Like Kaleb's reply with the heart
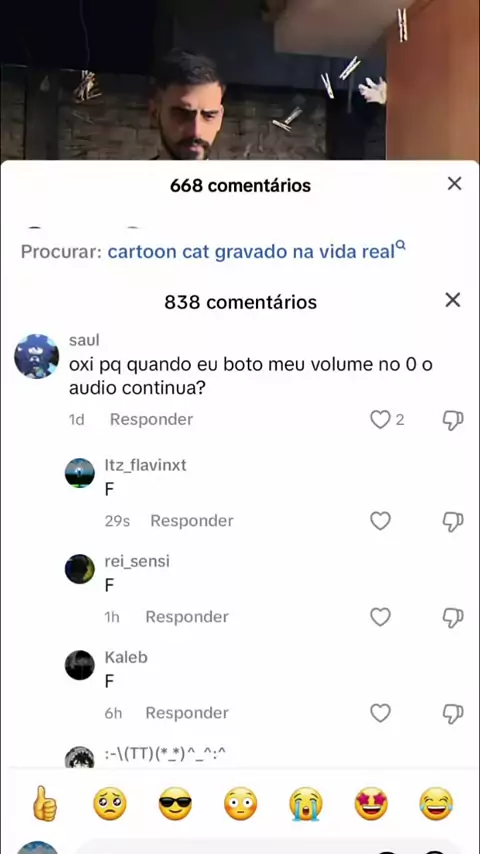 click(x=380, y=713)
